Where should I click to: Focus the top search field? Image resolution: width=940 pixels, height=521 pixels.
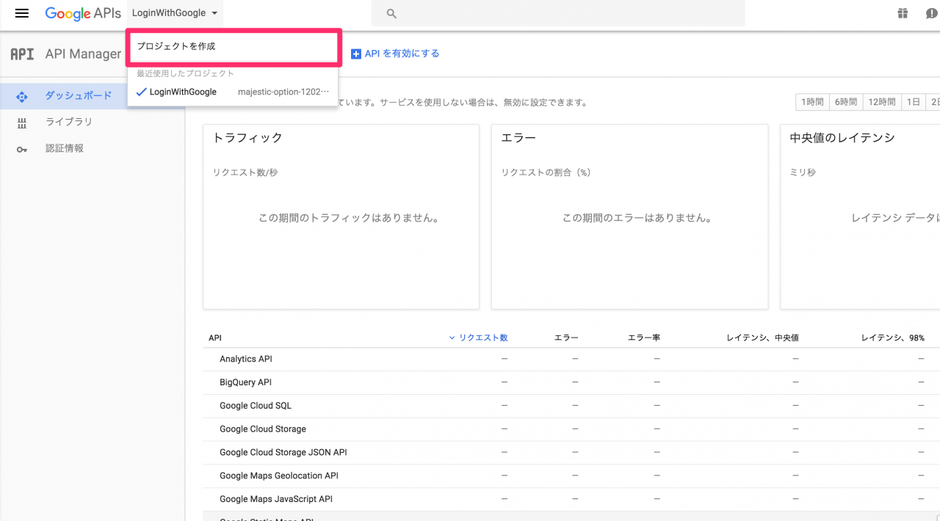coord(558,13)
